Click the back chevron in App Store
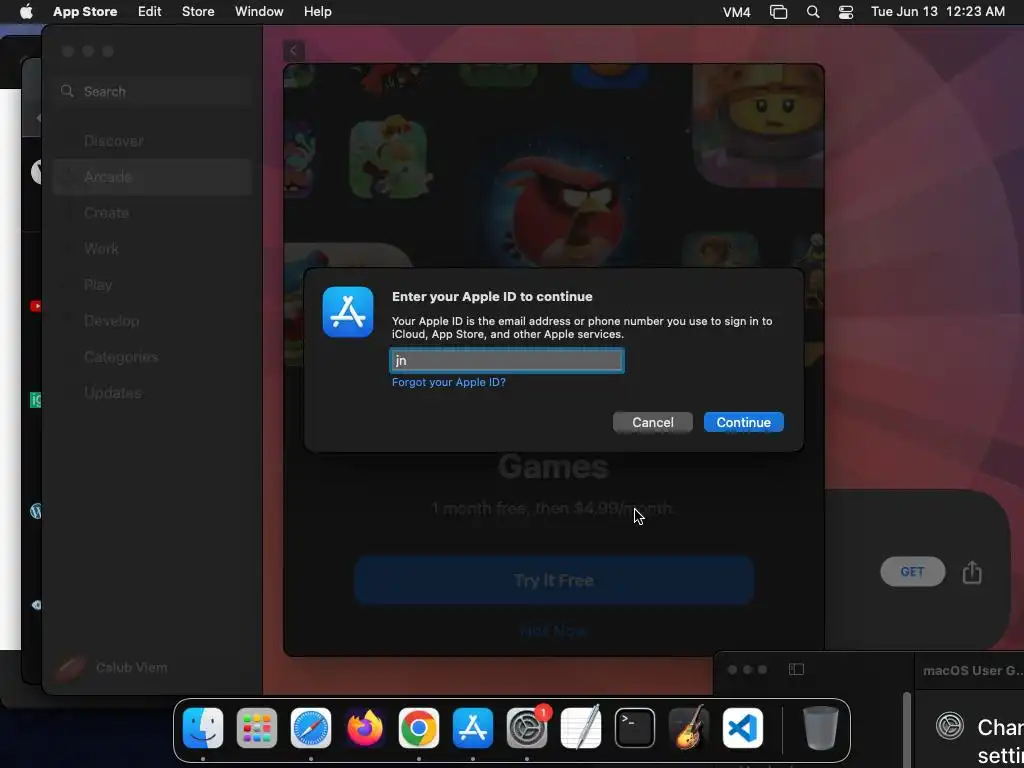 coord(293,50)
